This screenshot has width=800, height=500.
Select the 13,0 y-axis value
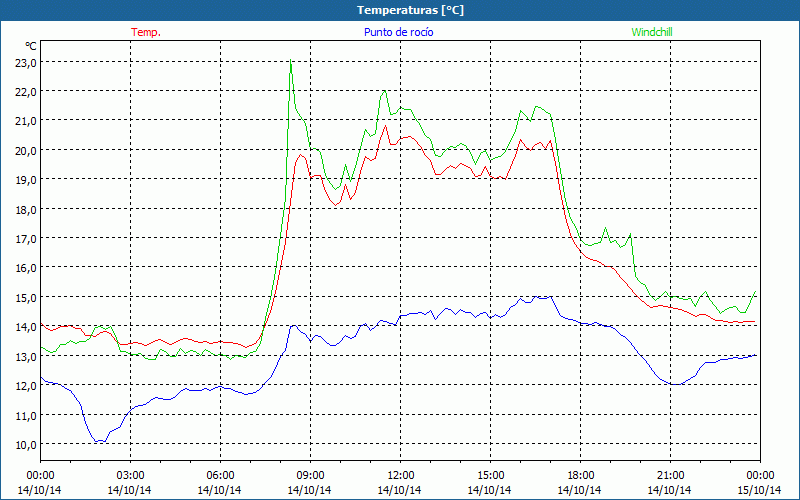[27, 356]
